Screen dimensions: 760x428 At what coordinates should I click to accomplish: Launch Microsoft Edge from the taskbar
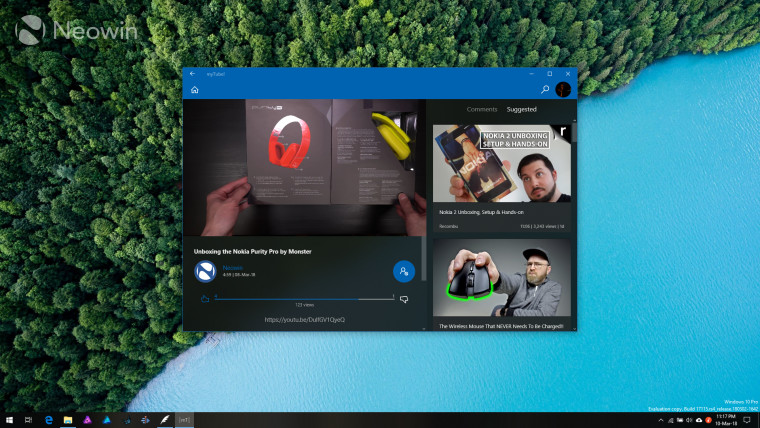[x=48, y=420]
